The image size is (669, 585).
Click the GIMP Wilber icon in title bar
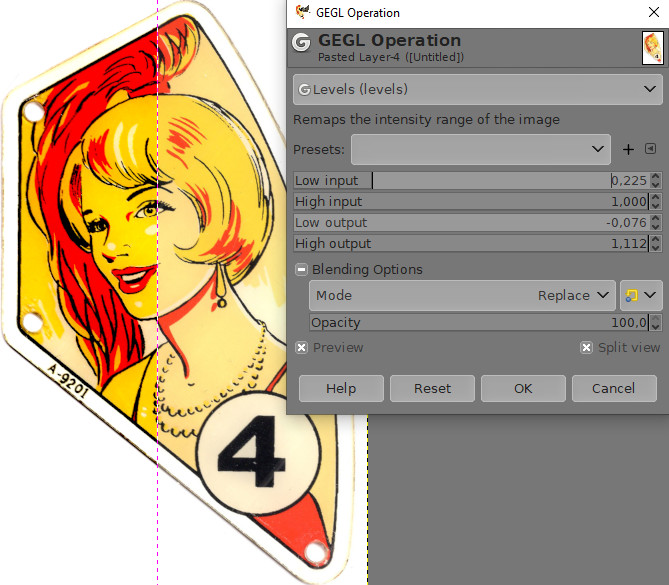[x=303, y=12]
